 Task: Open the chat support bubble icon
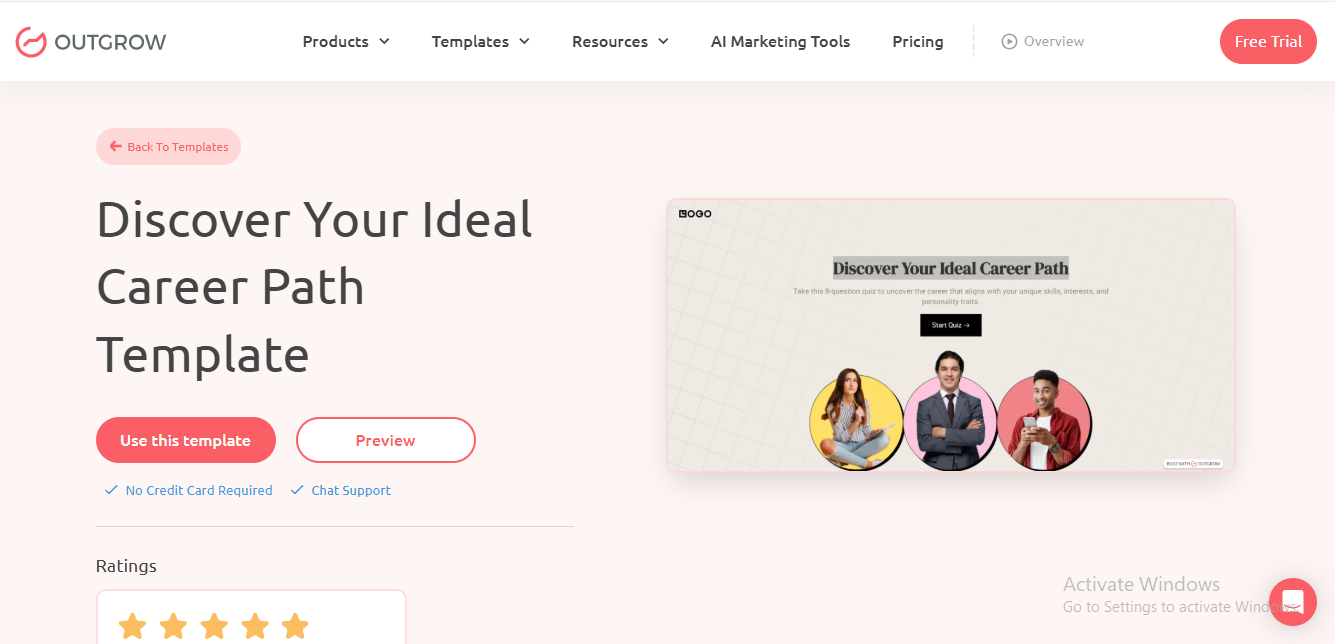tap(1292, 602)
